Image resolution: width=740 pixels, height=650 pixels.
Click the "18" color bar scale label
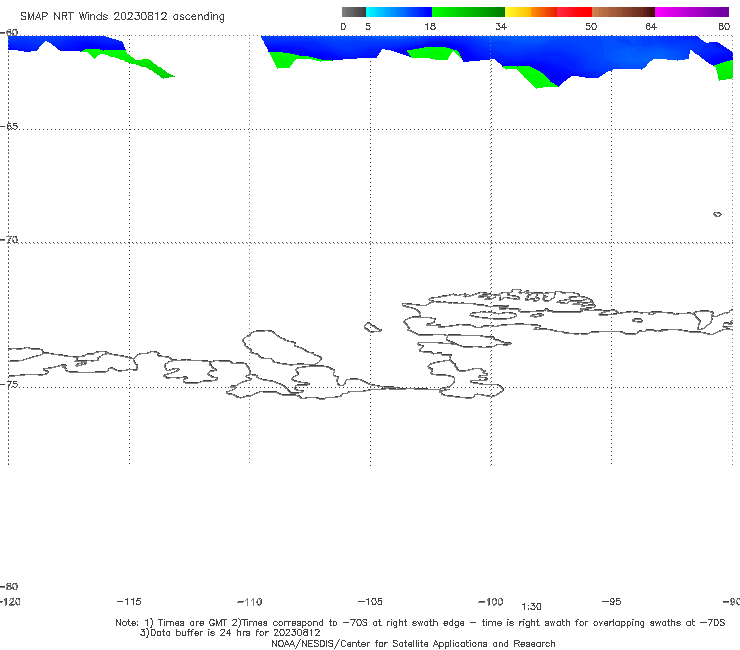[430, 27]
